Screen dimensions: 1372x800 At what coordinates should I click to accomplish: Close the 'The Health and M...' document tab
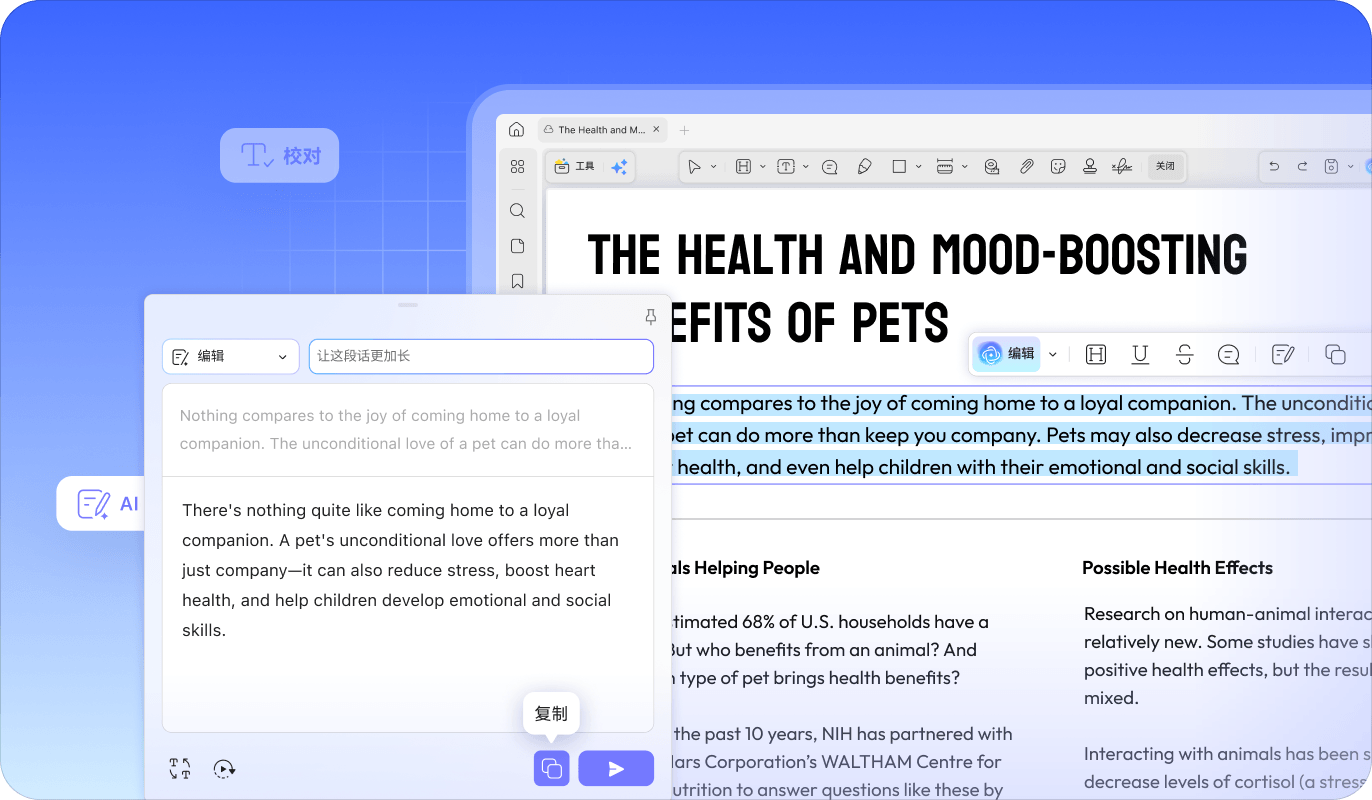pyautogui.click(x=656, y=130)
